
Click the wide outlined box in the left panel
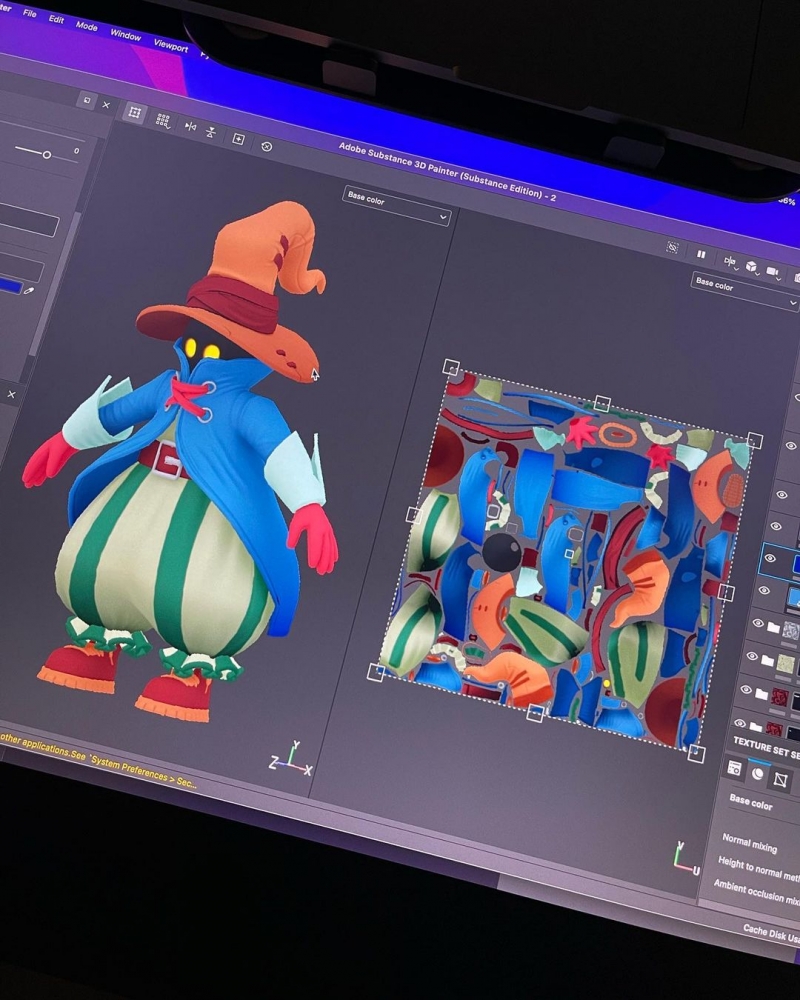click(x=29, y=220)
